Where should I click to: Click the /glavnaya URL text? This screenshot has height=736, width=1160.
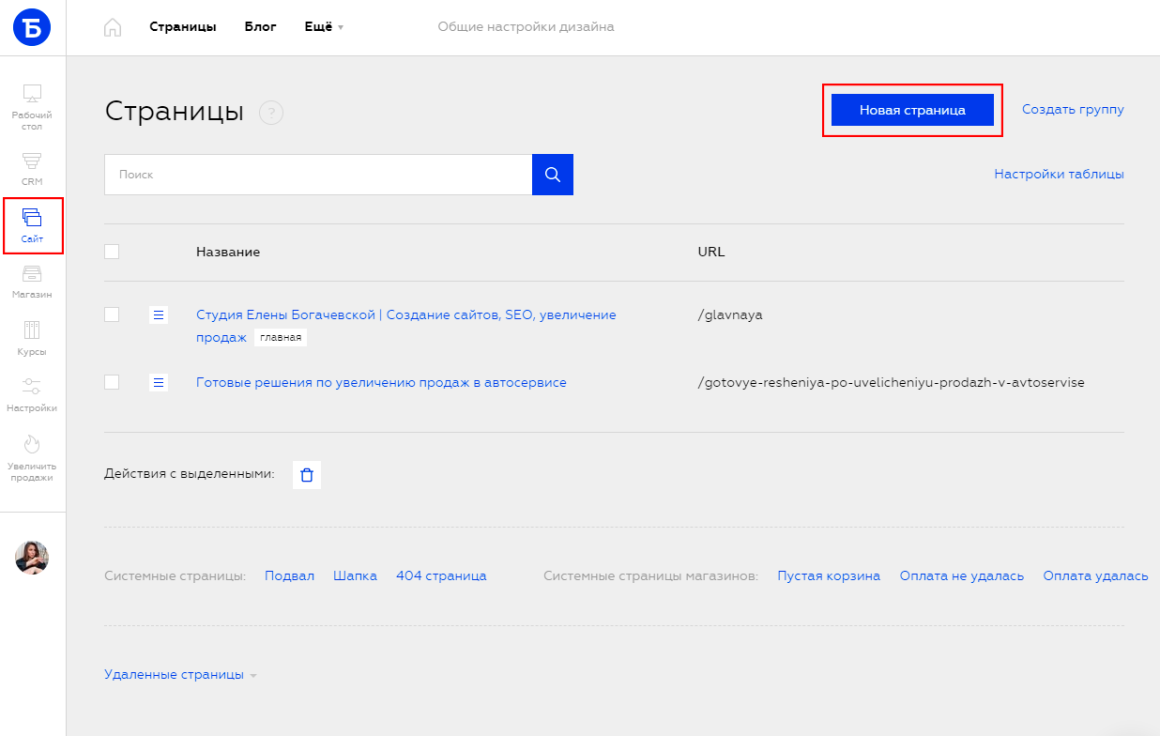[730, 314]
